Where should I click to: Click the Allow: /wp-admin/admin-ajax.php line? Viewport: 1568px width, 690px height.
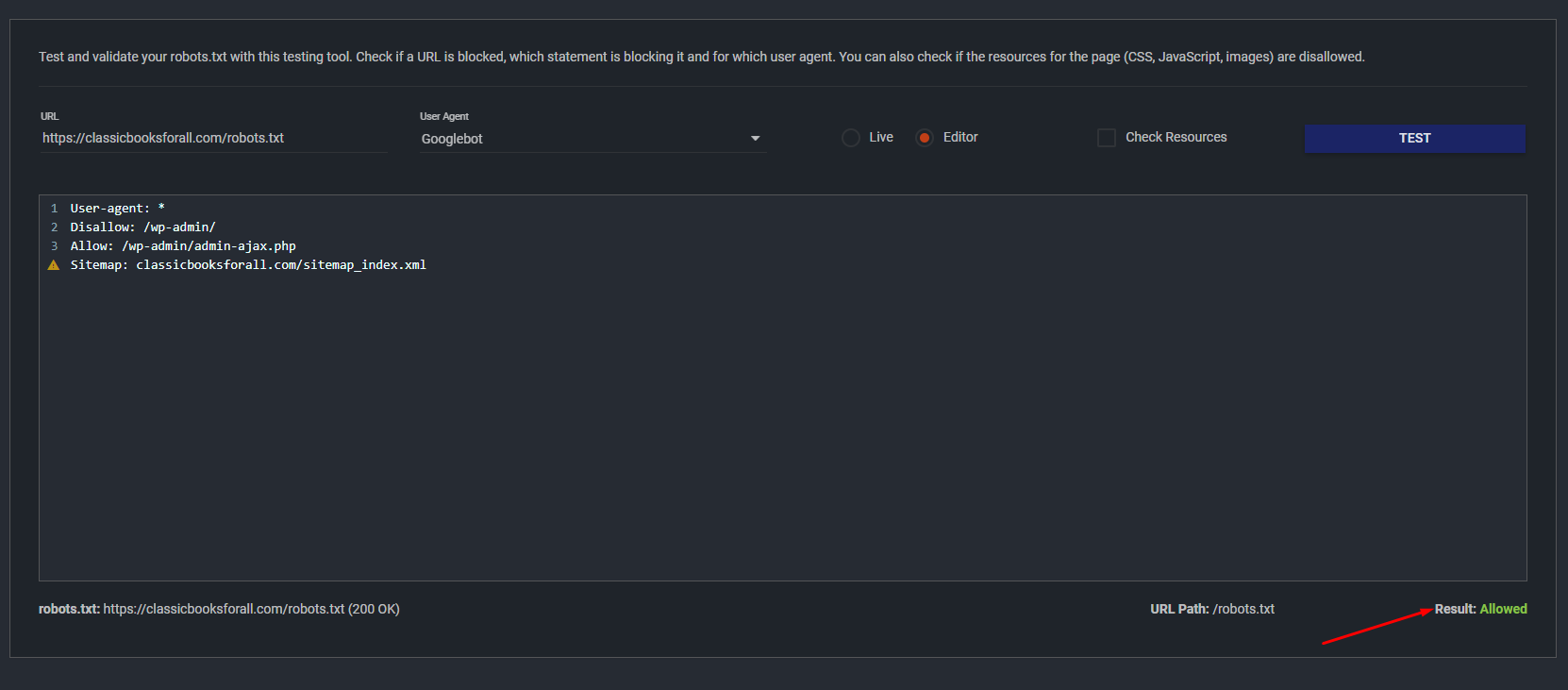click(x=183, y=246)
